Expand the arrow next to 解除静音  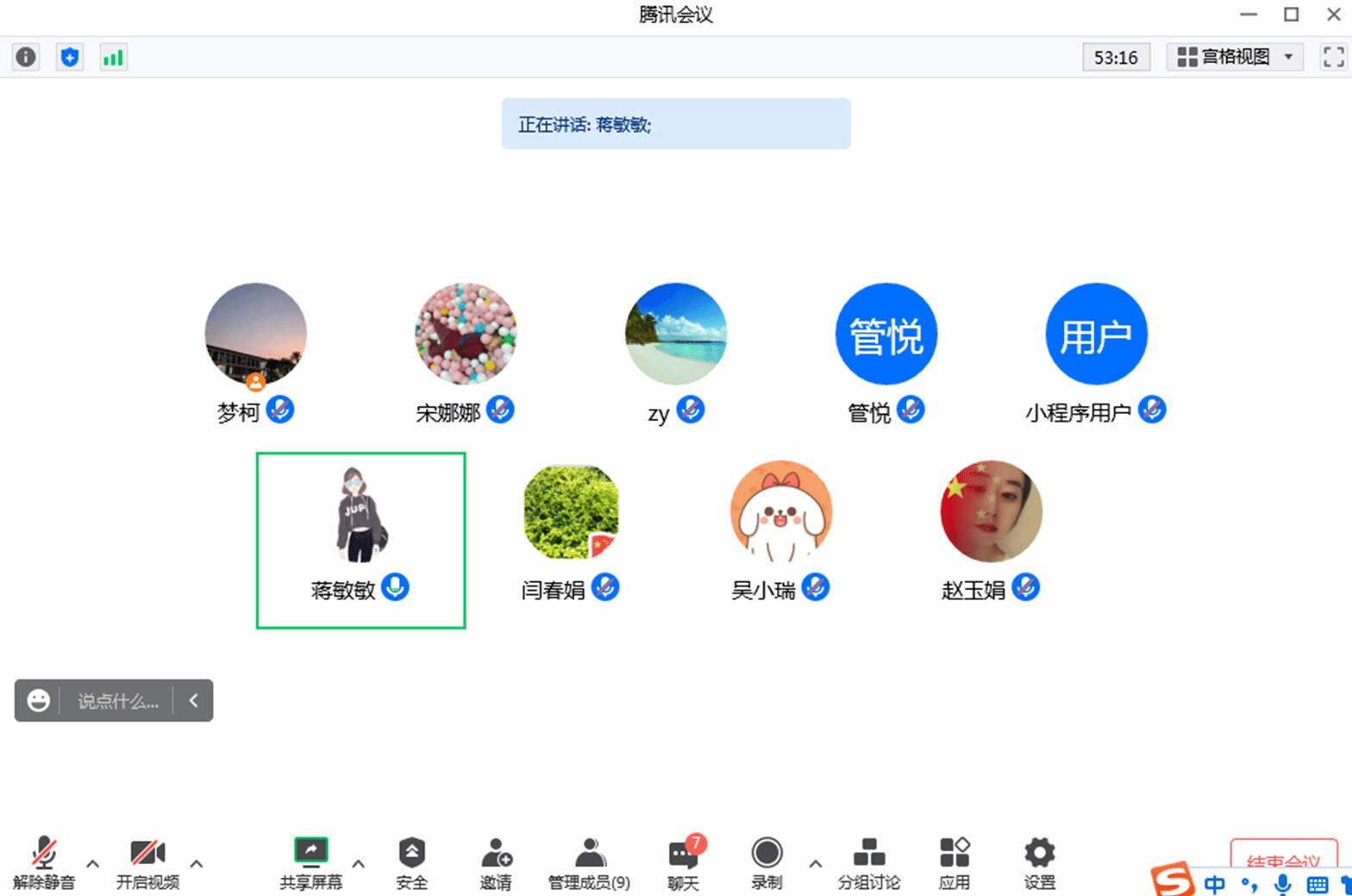pyautogui.click(x=93, y=863)
